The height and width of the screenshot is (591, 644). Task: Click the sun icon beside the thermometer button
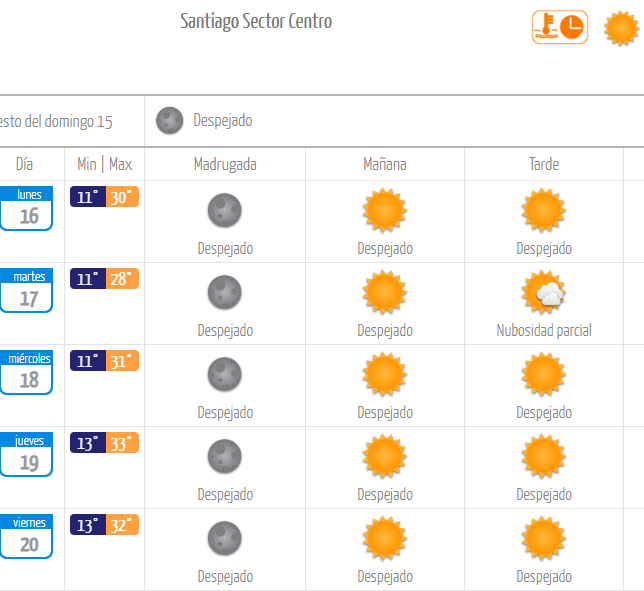[x=621, y=28]
